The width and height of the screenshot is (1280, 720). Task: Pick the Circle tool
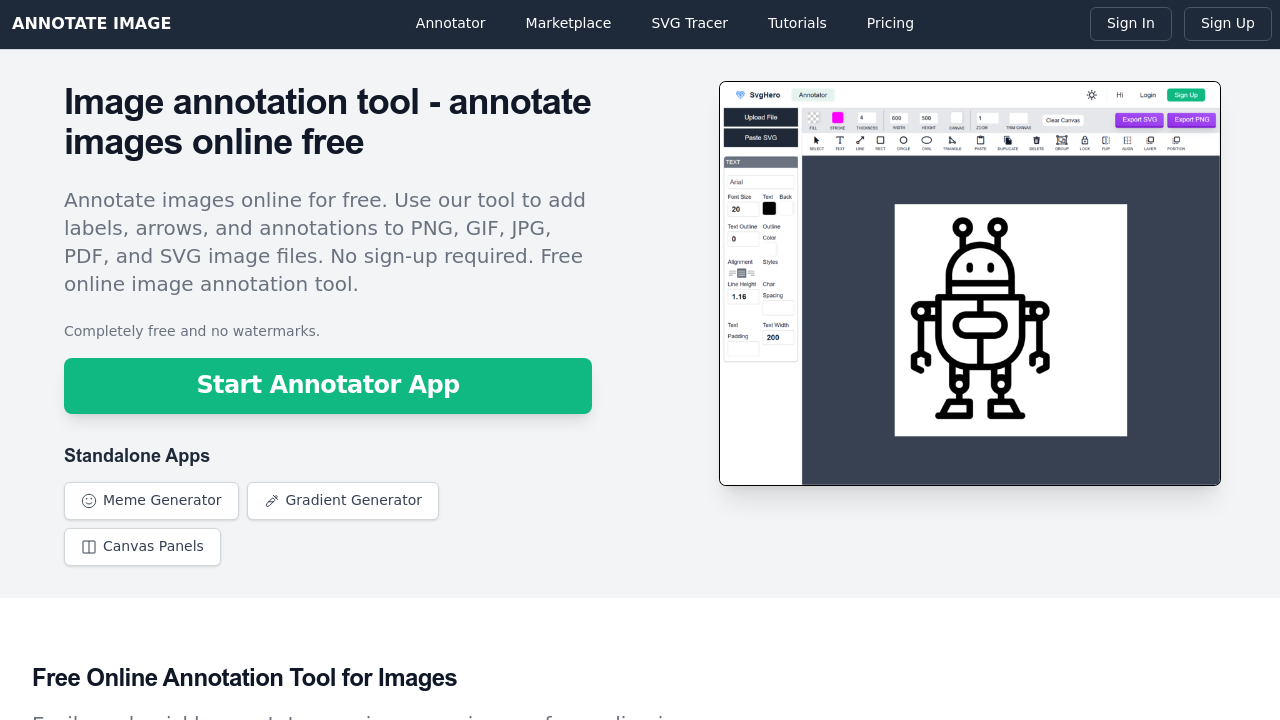coord(903,140)
